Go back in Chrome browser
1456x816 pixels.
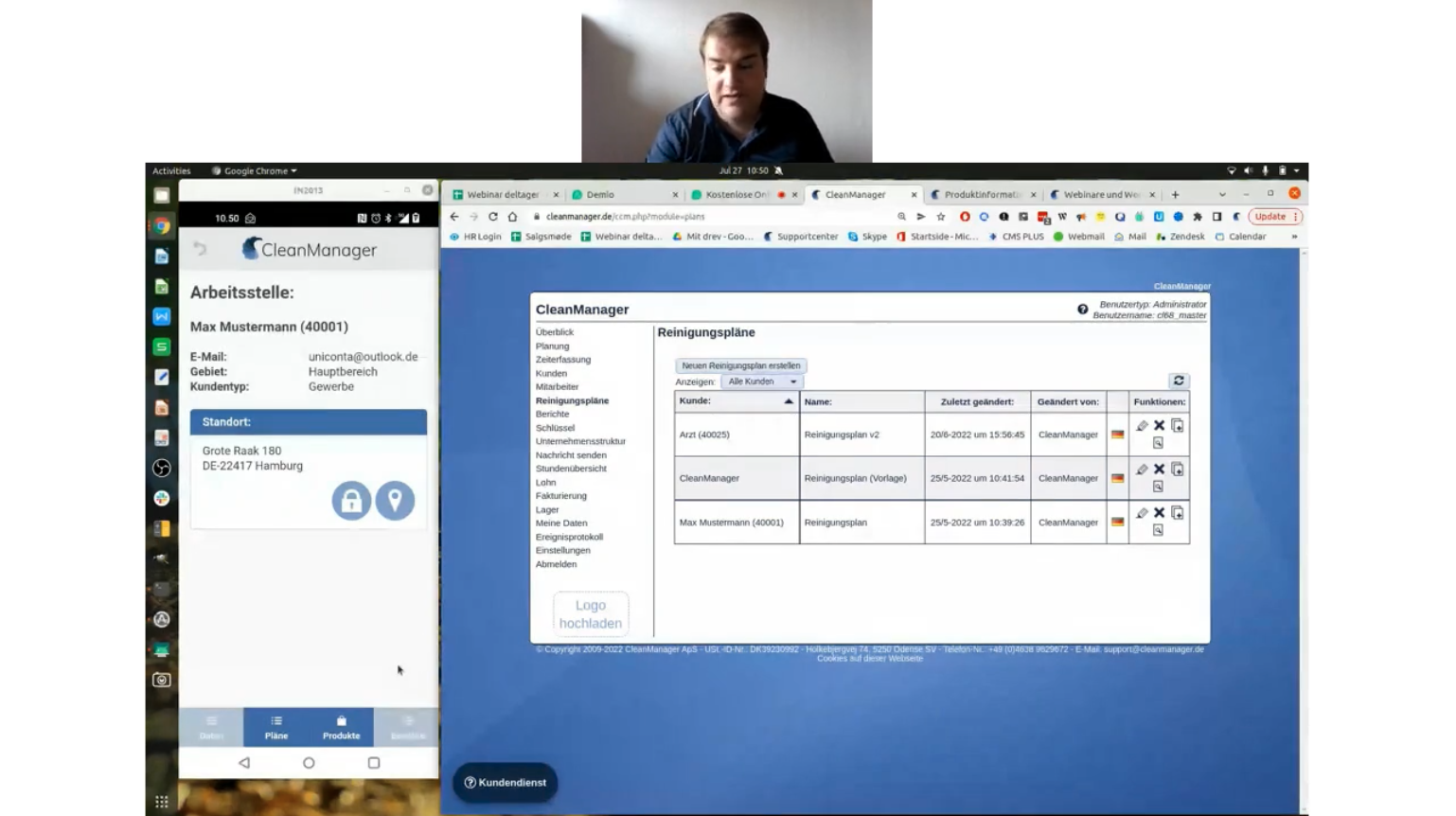pos(454,217)
